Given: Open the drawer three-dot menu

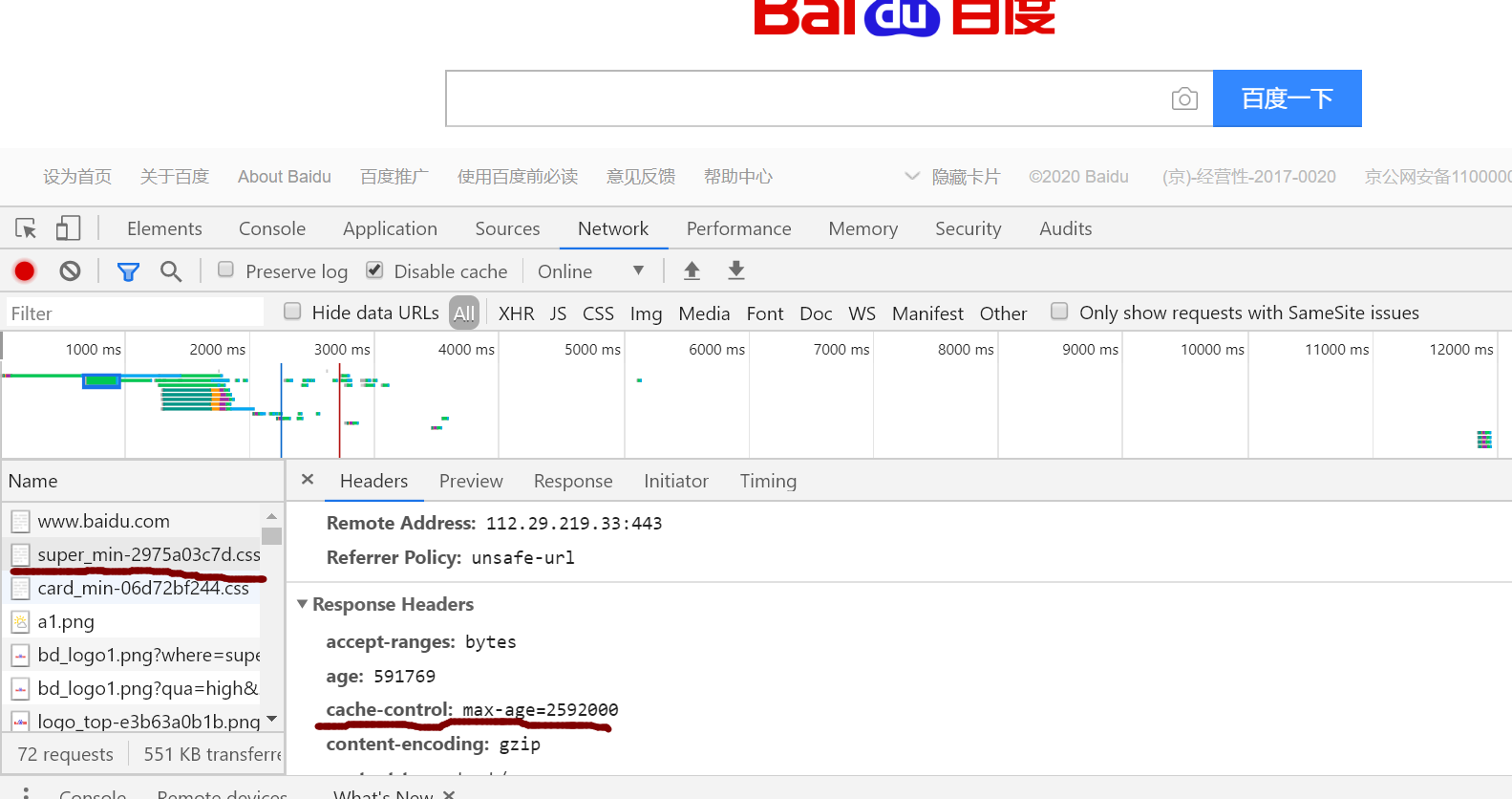Looking at the screenshot, I should click(x=26, y=793).
